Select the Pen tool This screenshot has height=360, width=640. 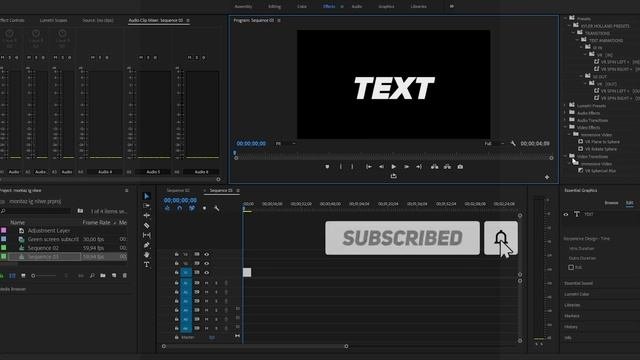click(147, 245)
